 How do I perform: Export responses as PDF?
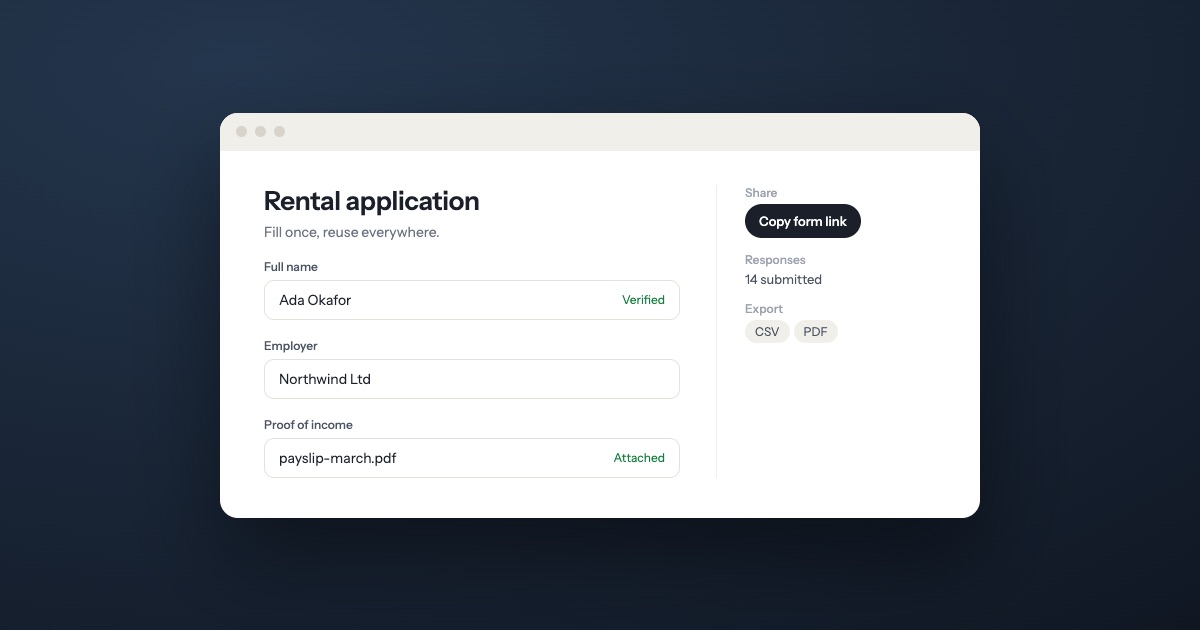pos(815,332)
